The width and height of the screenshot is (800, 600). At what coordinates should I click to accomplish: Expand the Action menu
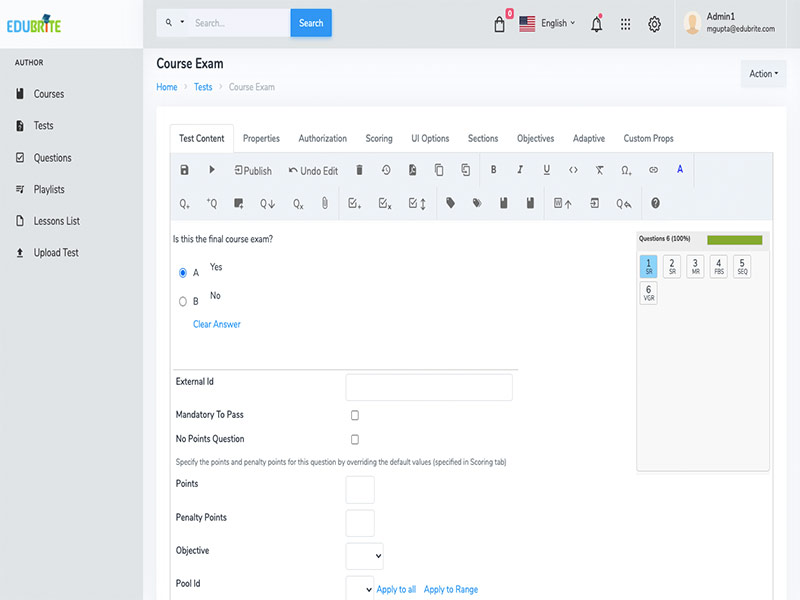[762, 73]
